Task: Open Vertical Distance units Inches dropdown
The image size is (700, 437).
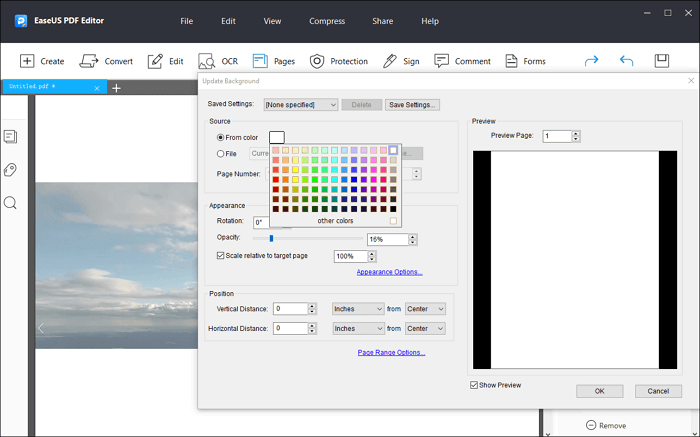Action: click(x=358, y=309)
